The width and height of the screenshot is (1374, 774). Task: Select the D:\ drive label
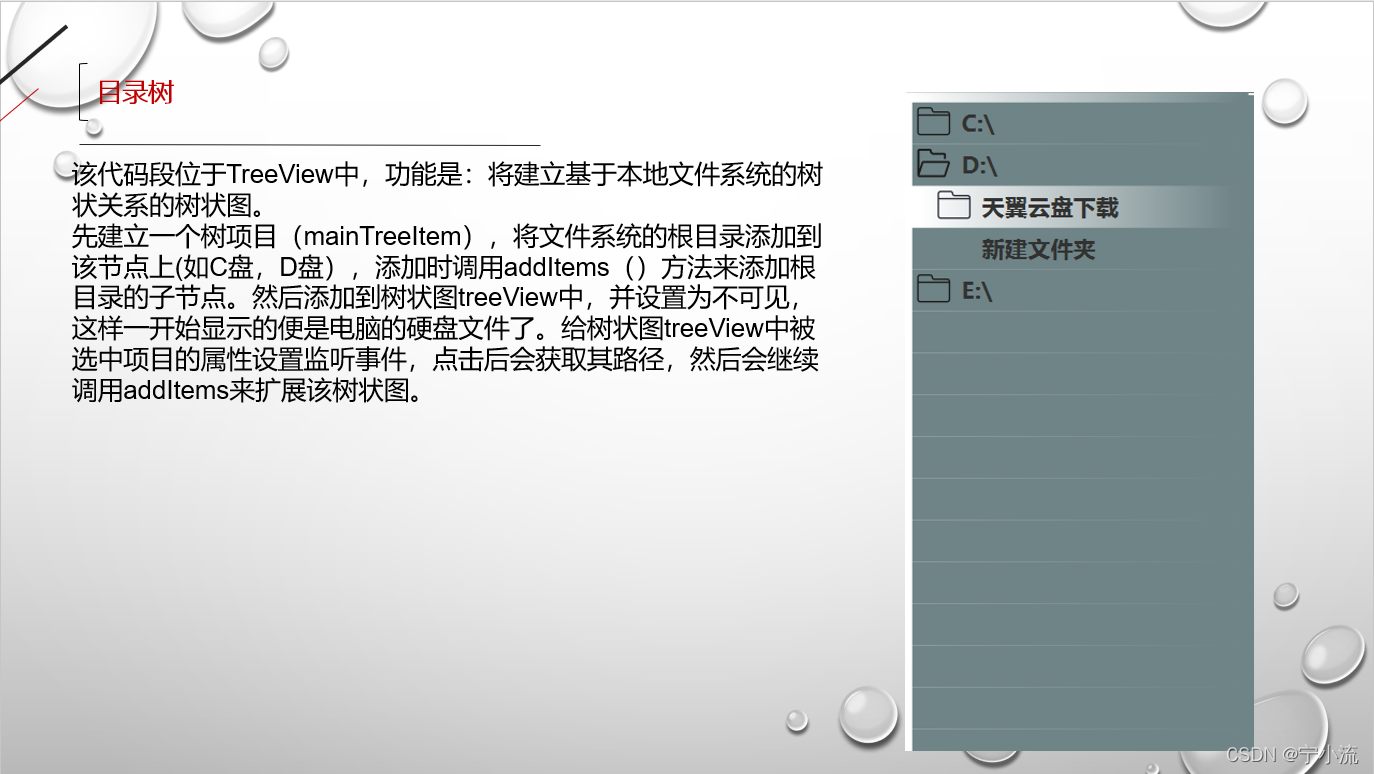[x=979, y=166]
